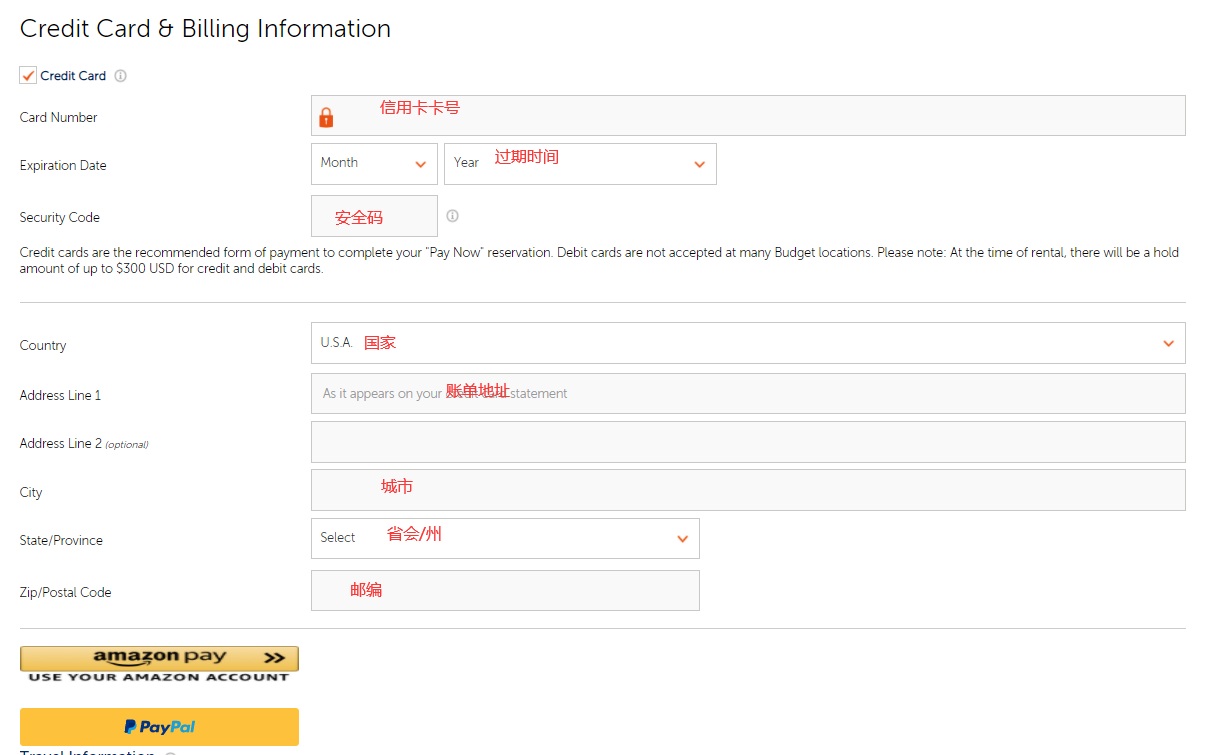Click the orange padlock icon in card field
This screenshot has width=1214, height=755.
(326, 117)
